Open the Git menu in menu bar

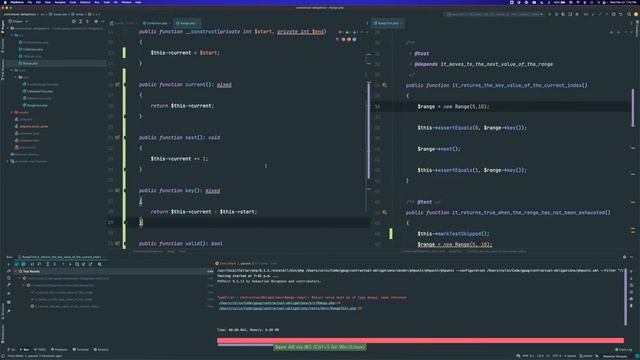[116, 2]
